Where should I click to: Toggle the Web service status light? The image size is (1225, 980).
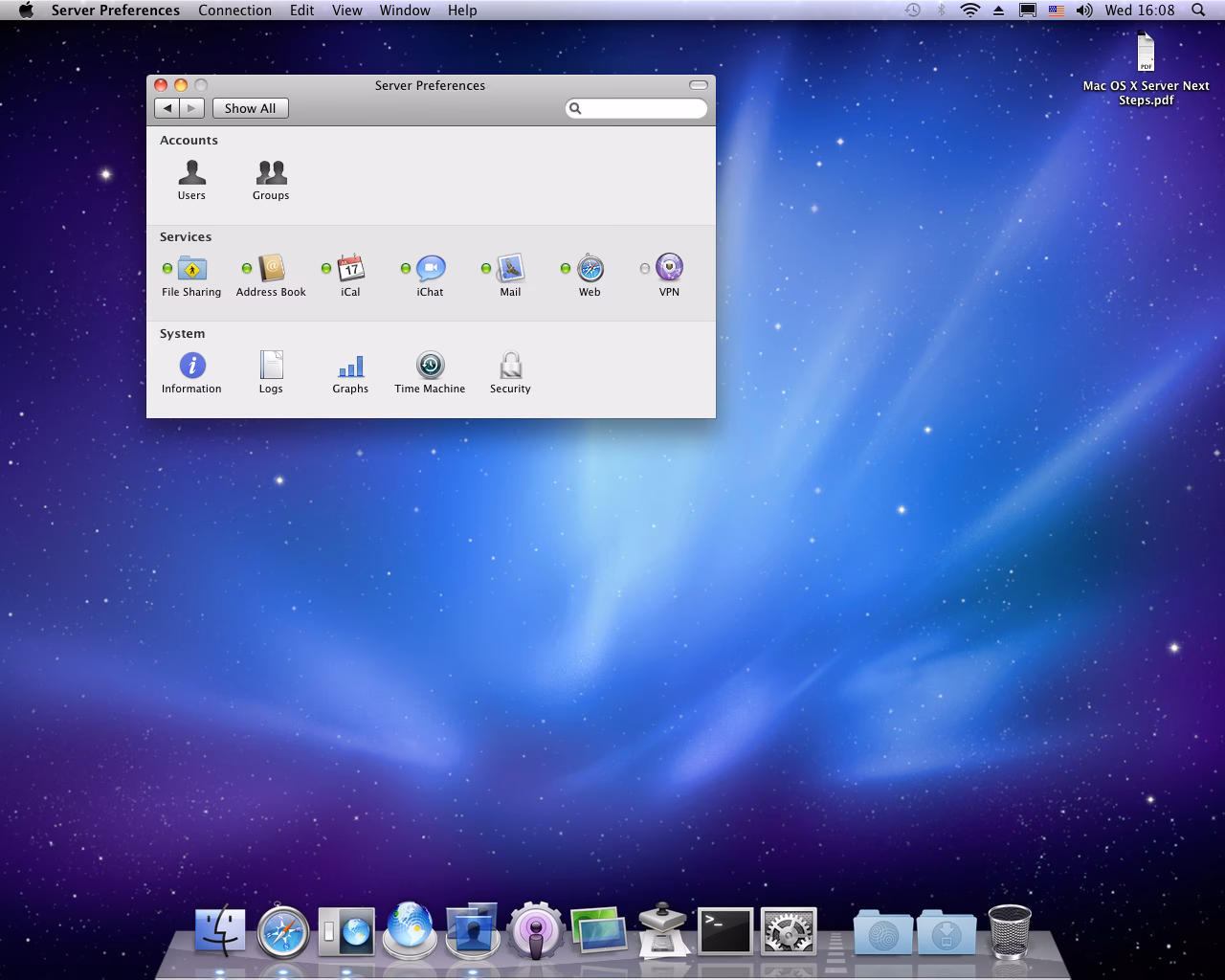pos(568,269)
